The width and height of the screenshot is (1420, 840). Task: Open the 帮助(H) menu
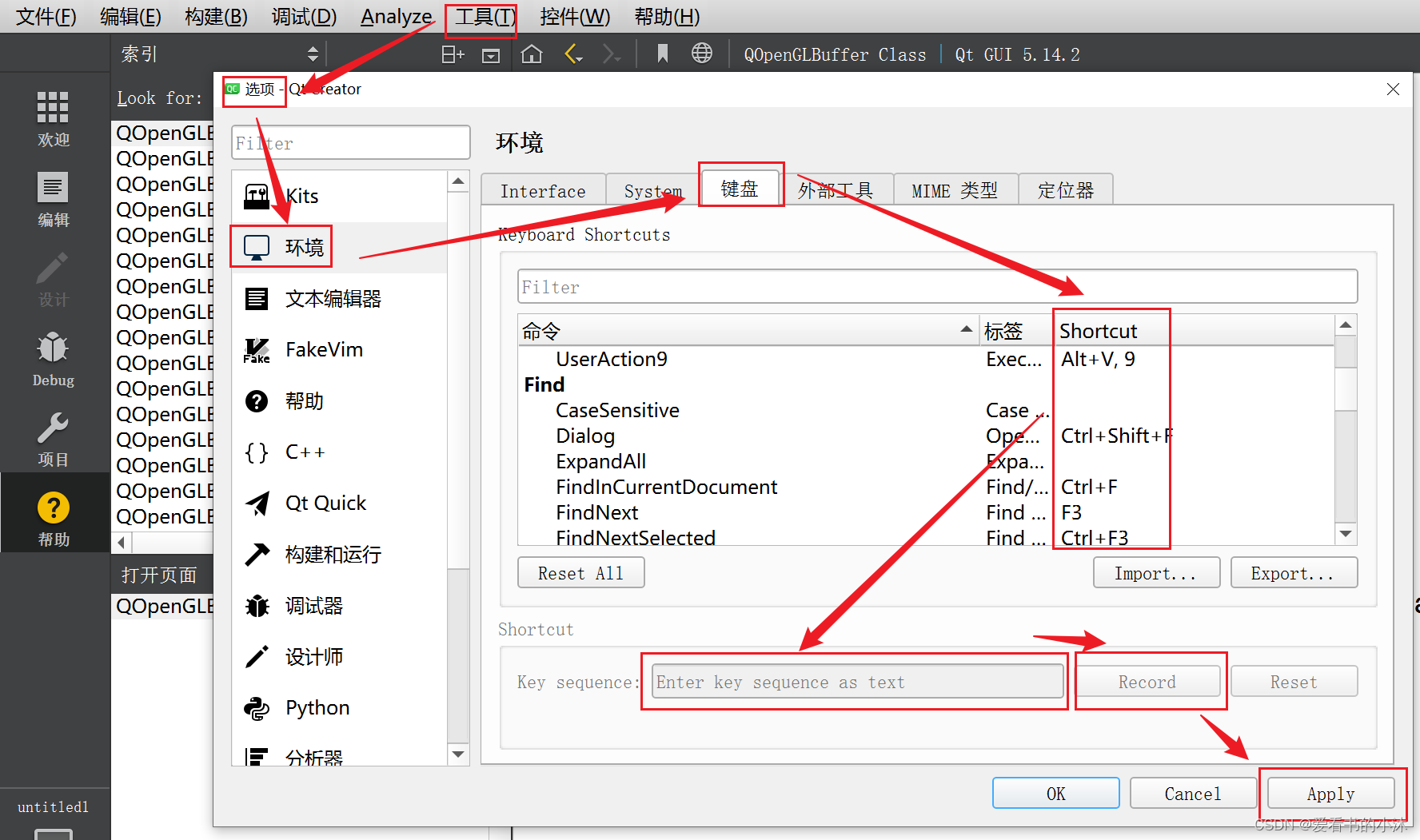667,16
